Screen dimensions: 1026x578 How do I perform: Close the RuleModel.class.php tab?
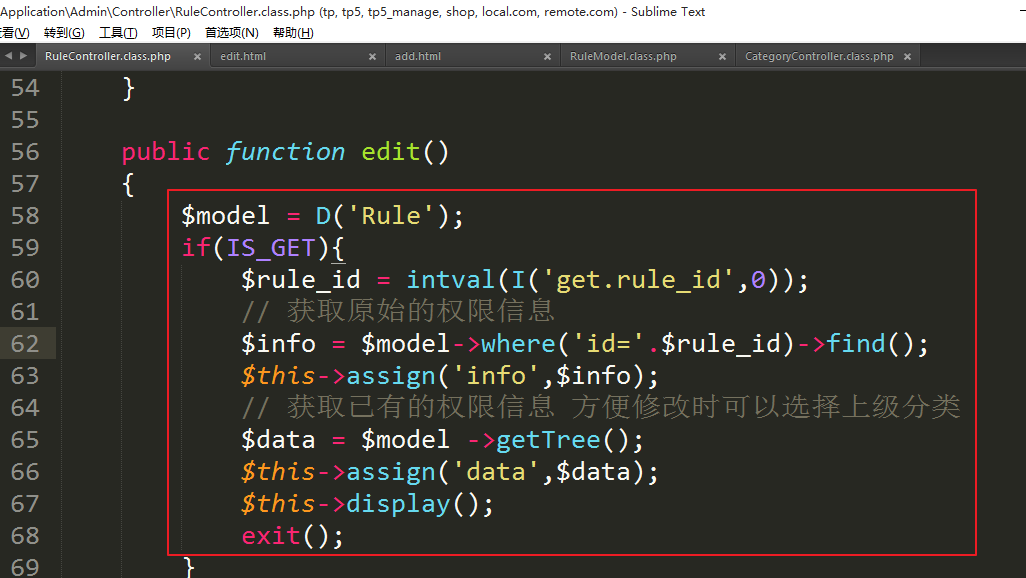722,57
